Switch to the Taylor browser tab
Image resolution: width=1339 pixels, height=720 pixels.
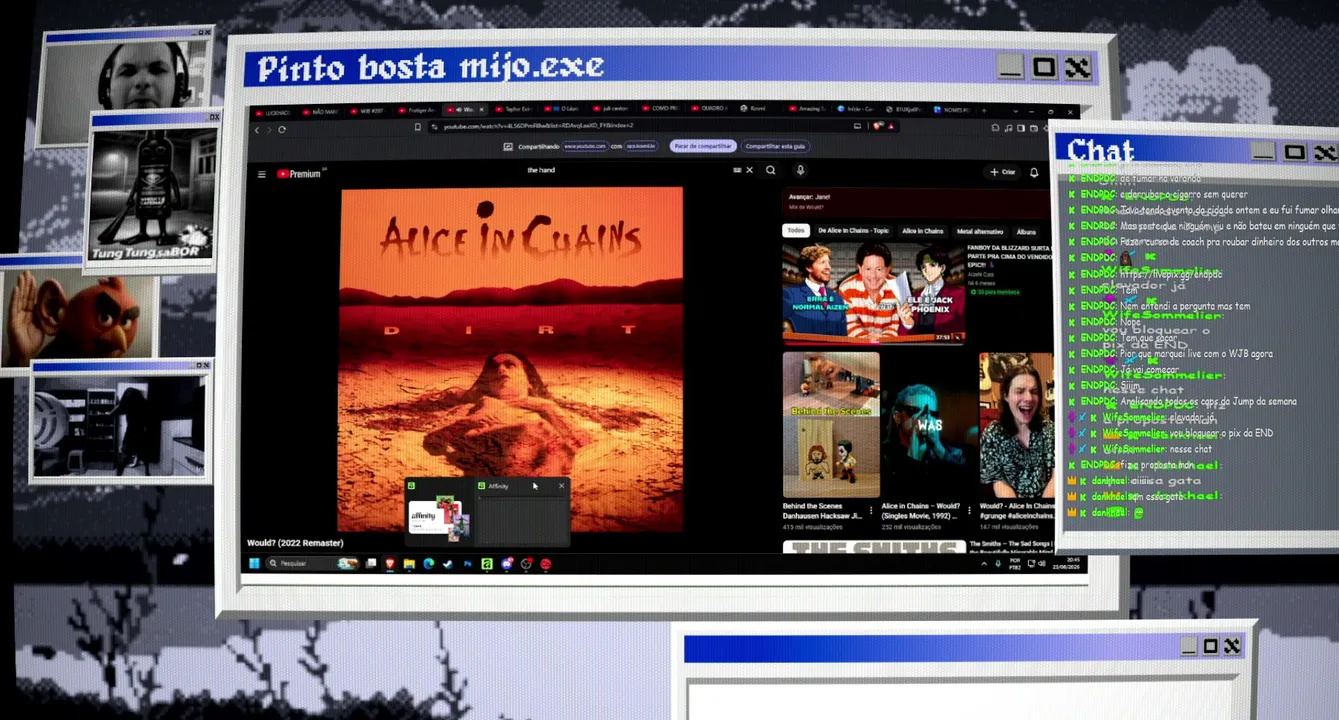(513, 110)
